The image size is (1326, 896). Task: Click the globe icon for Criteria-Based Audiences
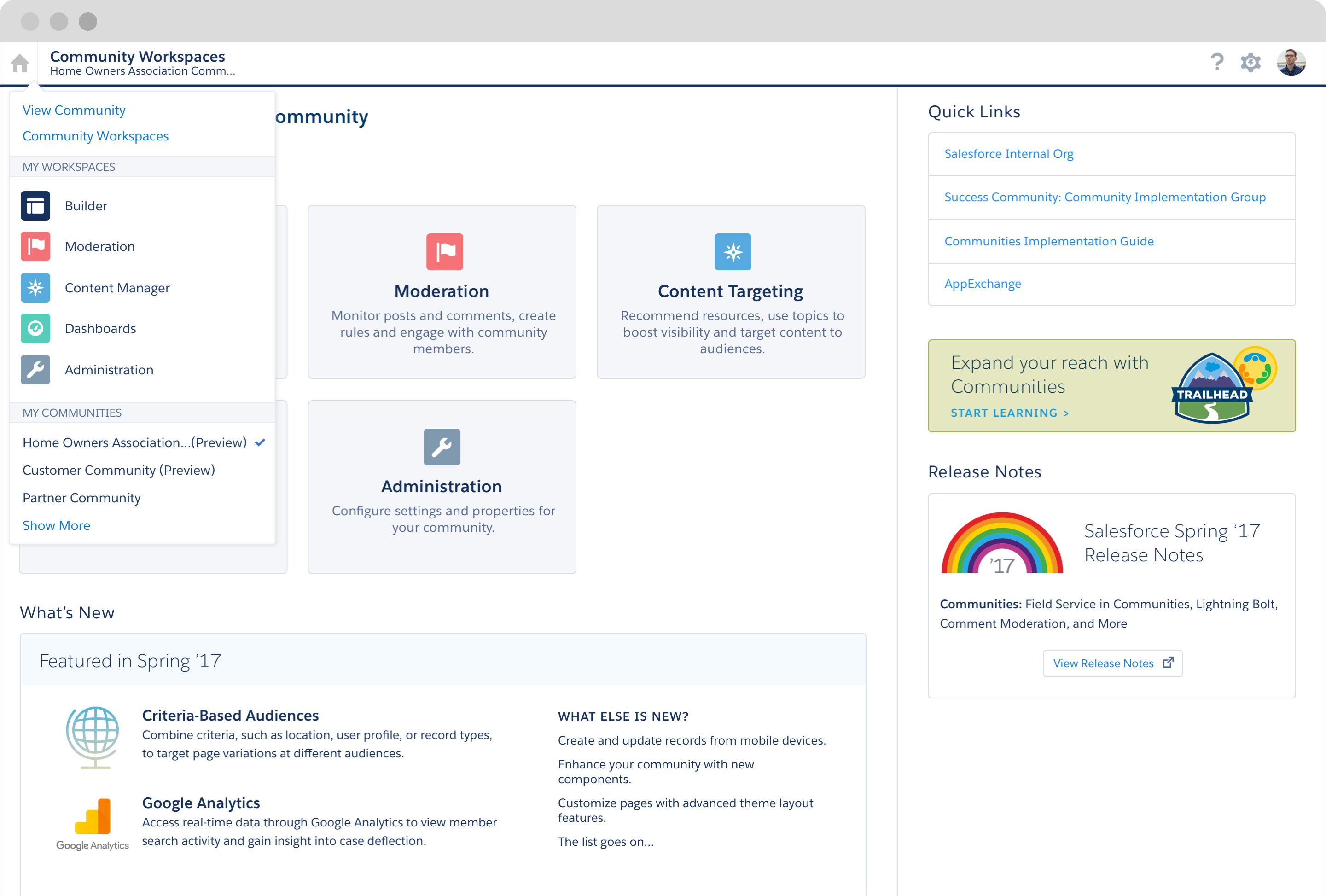click(x=93, y=737)
